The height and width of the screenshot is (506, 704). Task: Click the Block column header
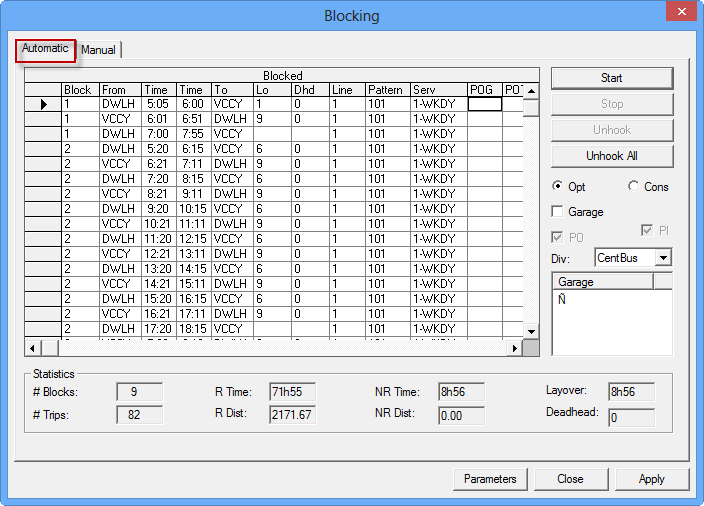click(80, 90)
